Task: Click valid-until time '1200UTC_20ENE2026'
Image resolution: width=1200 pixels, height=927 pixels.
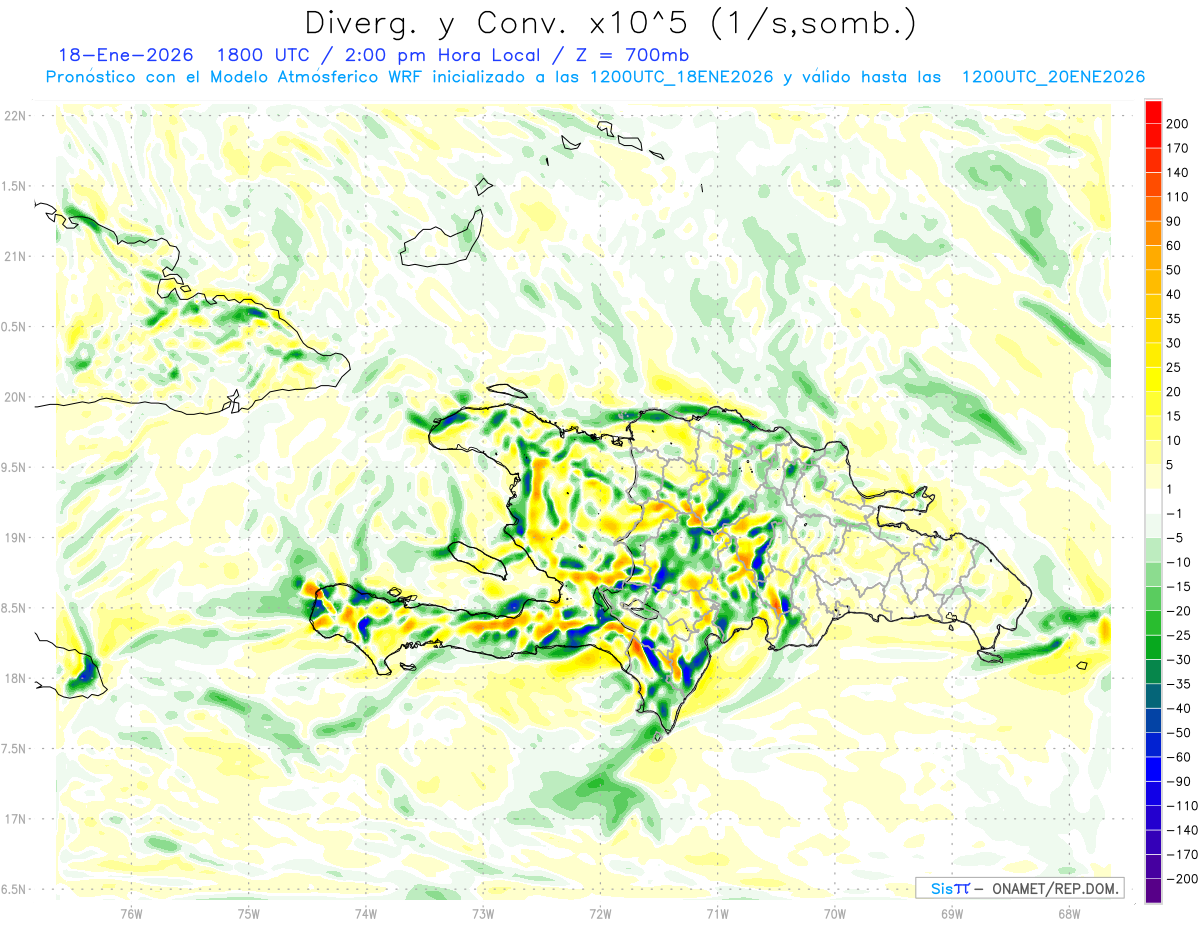Action: pos(1052,77)
